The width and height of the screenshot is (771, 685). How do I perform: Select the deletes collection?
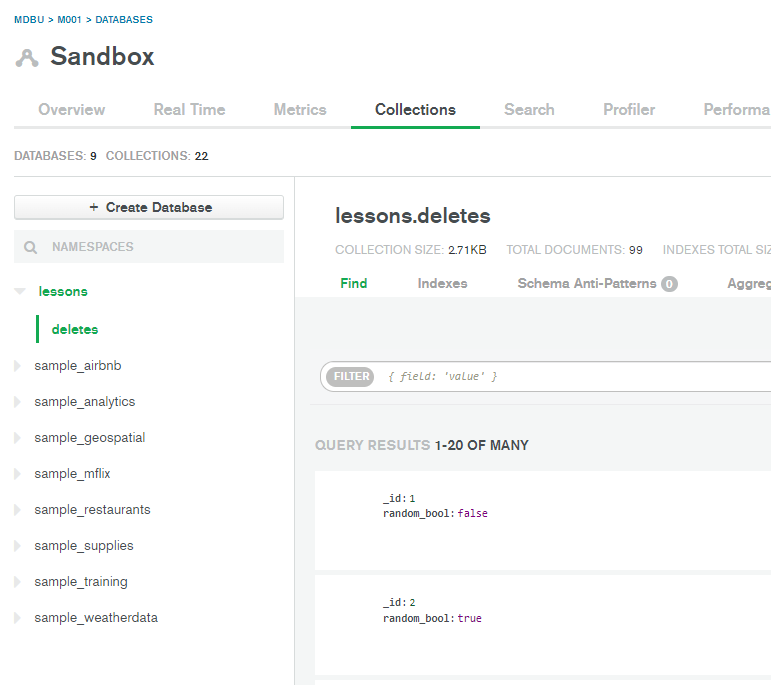pos(75,329)
